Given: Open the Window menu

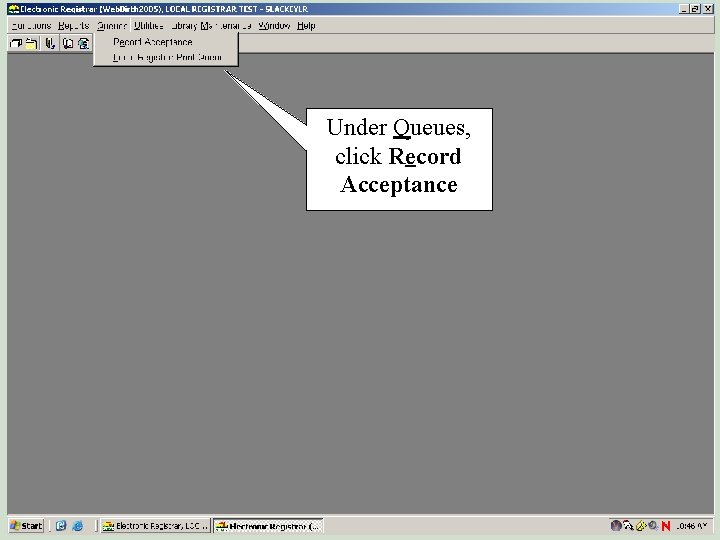Looking at the screenshot, I should pyautogui.click(x=274, y=26).
